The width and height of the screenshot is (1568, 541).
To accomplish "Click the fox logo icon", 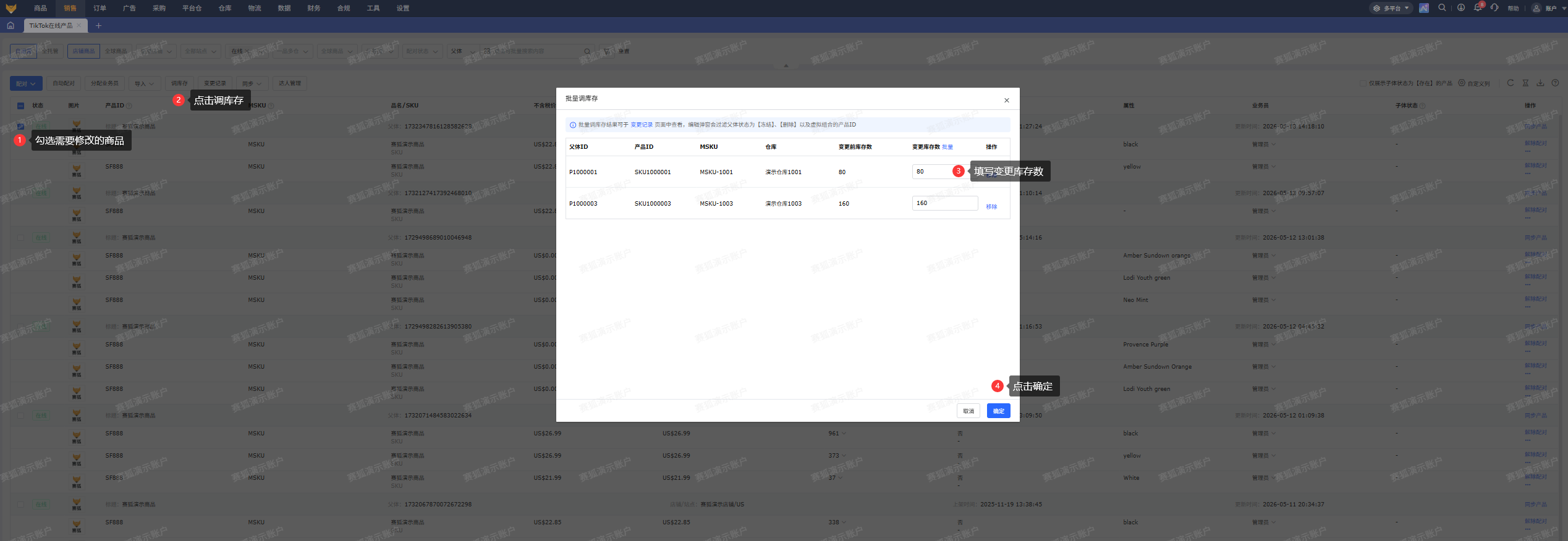I will coord(11,8).
